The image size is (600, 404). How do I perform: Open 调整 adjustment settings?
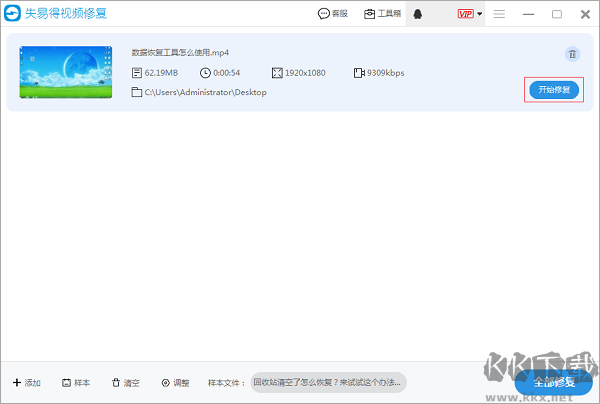pos(176,383)
